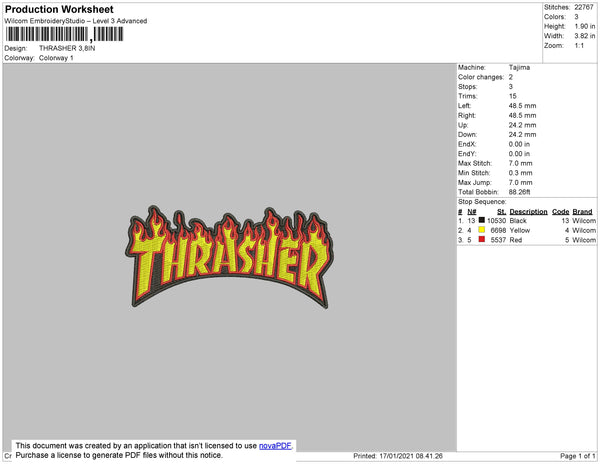
Task: Click the 'Purchase a license' notice line
Action: (119, 455)
